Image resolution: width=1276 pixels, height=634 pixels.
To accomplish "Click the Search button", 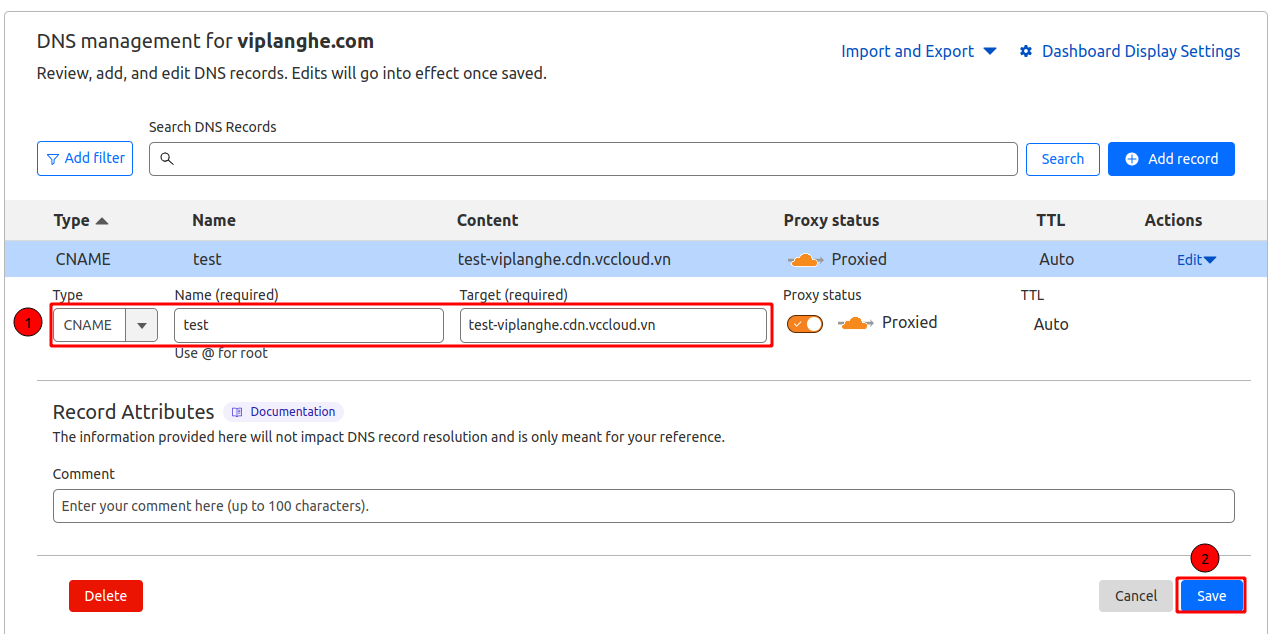I will [x=1062, y=159].
